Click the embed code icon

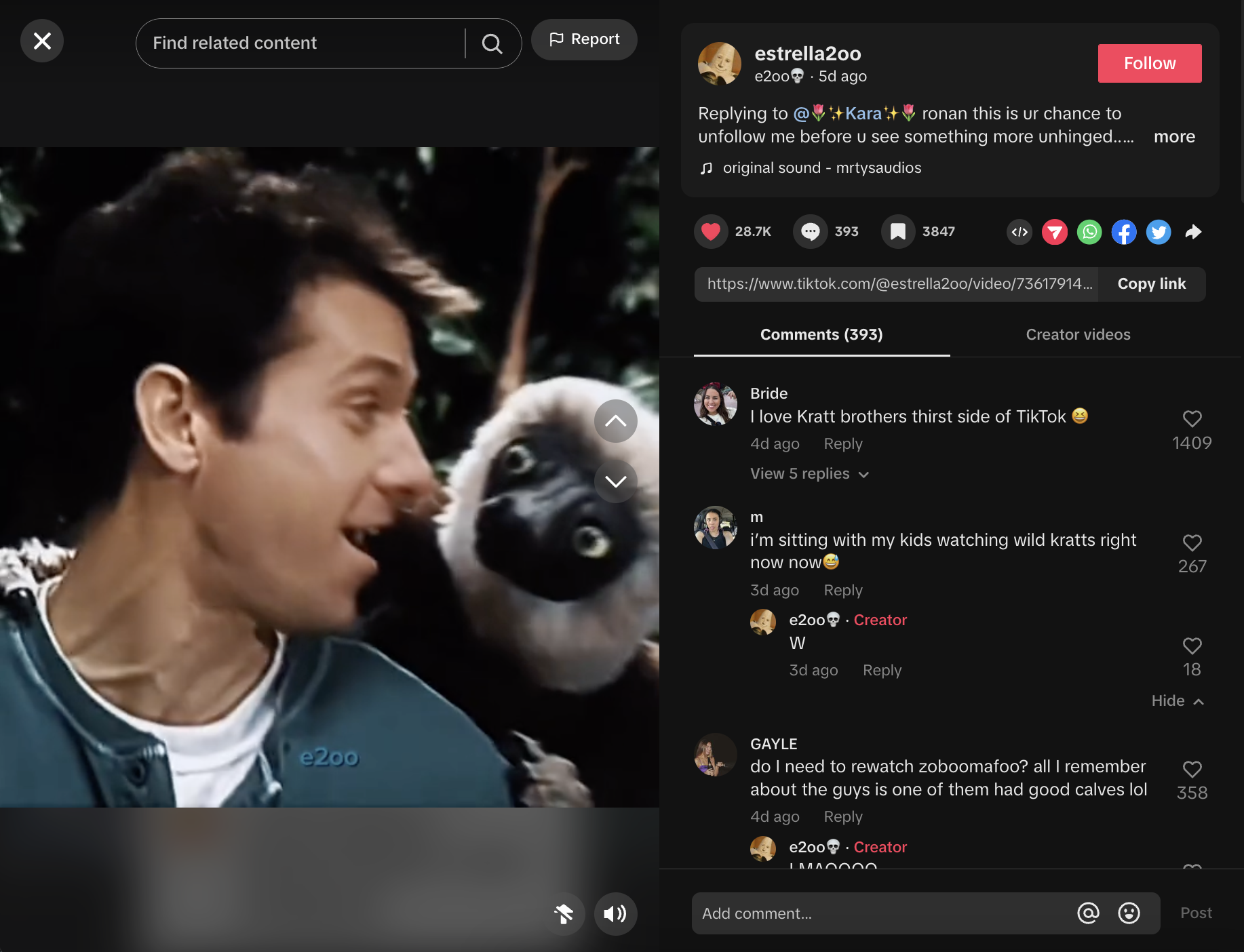click(x=1019, y=232)
